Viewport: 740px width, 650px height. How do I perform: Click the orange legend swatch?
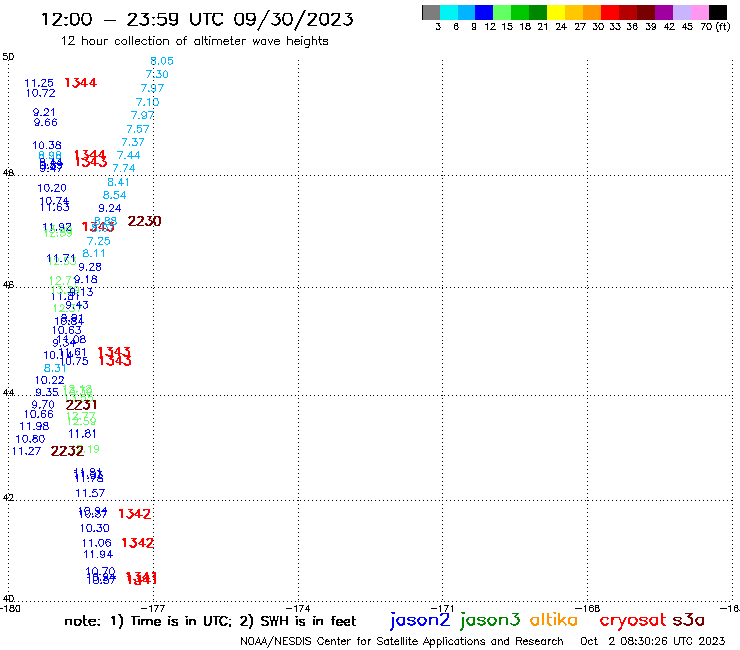591,12
